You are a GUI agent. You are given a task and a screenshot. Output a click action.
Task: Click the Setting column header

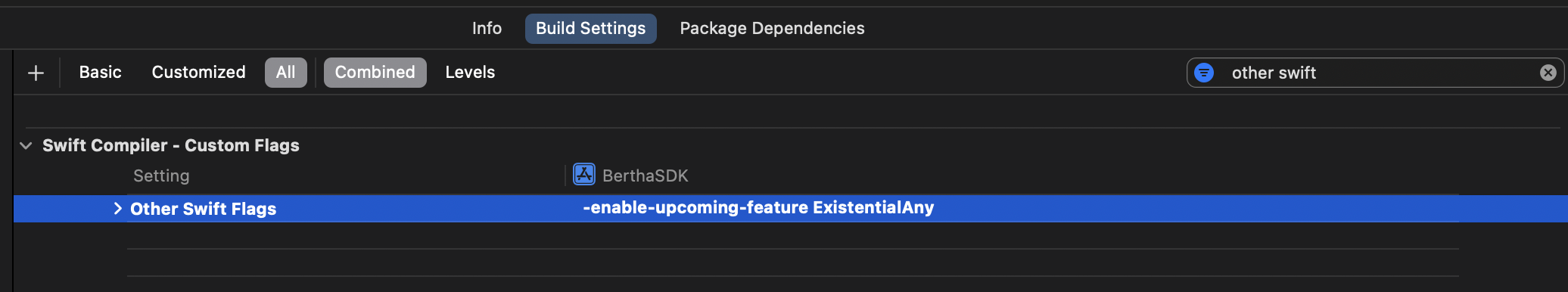click(161, 176)
